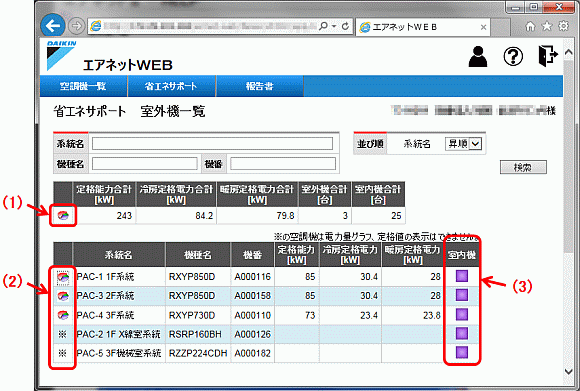Click the A000116 serial number cell
Image resolution: width=580 pixels, height=391 pixels.
pos(253,277)
